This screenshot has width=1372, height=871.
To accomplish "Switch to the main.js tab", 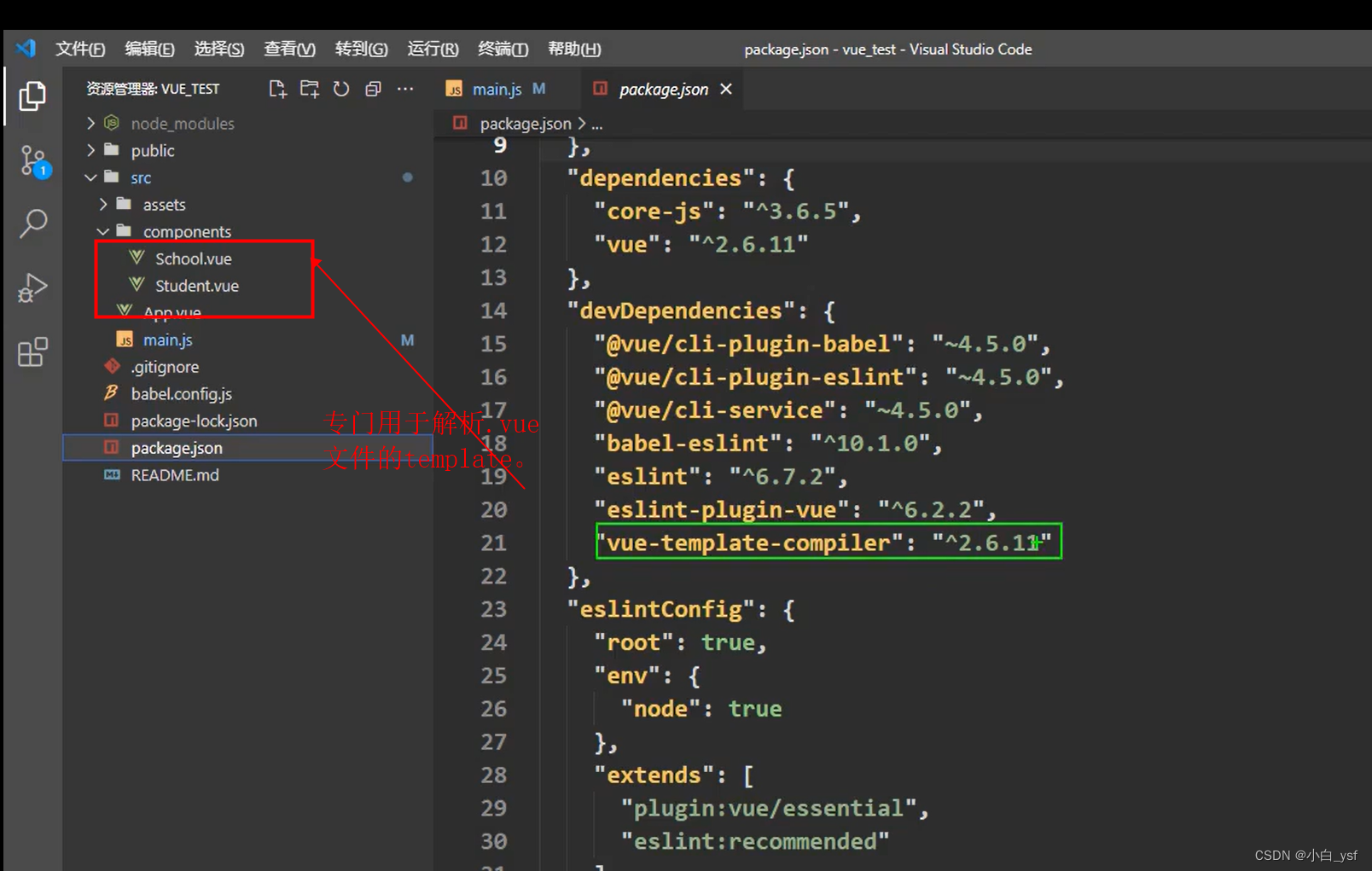I will click(496, 89).
